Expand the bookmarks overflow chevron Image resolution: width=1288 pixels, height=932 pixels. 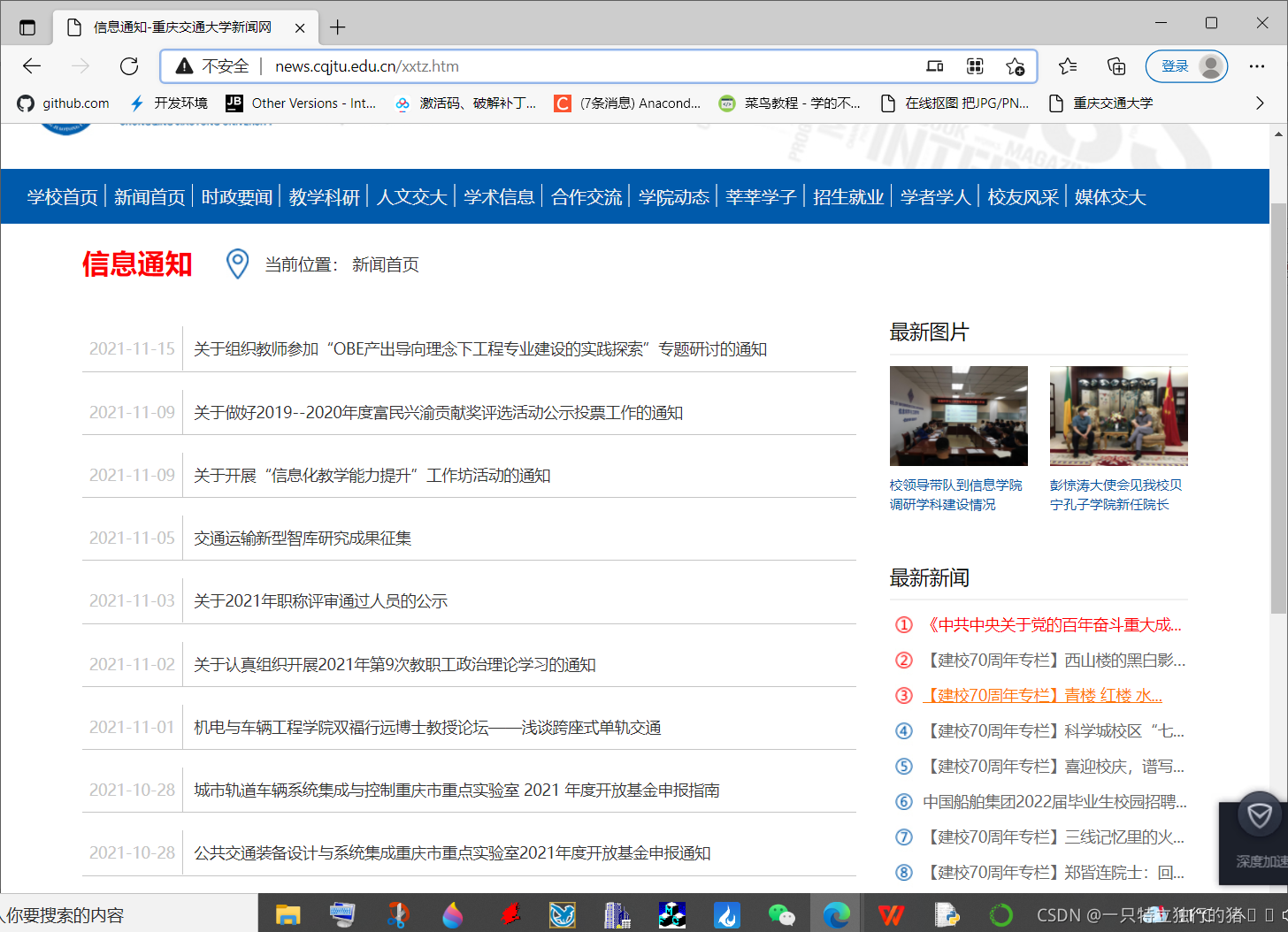point(1260,103)
